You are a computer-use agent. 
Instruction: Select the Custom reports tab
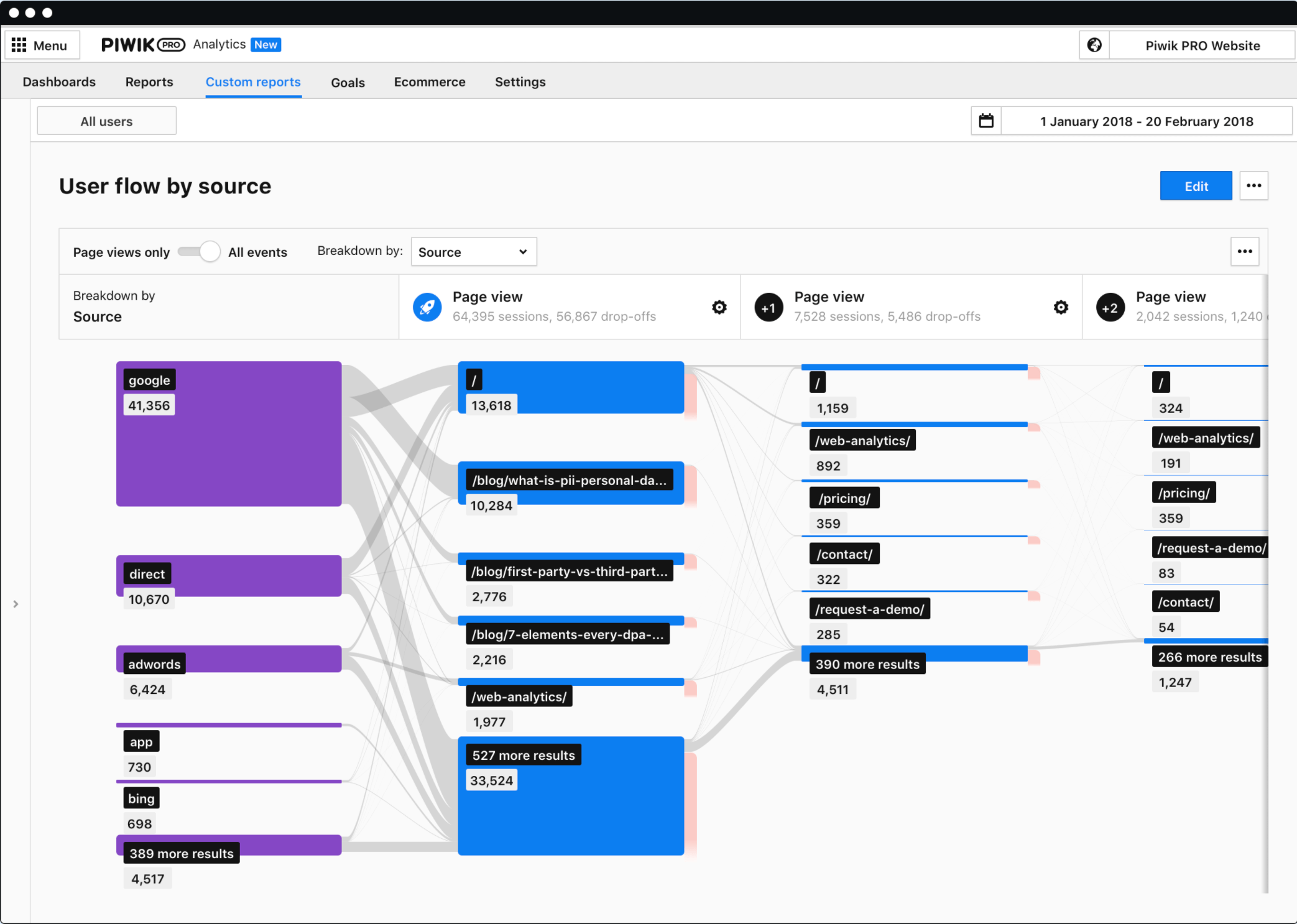[253, 81]
